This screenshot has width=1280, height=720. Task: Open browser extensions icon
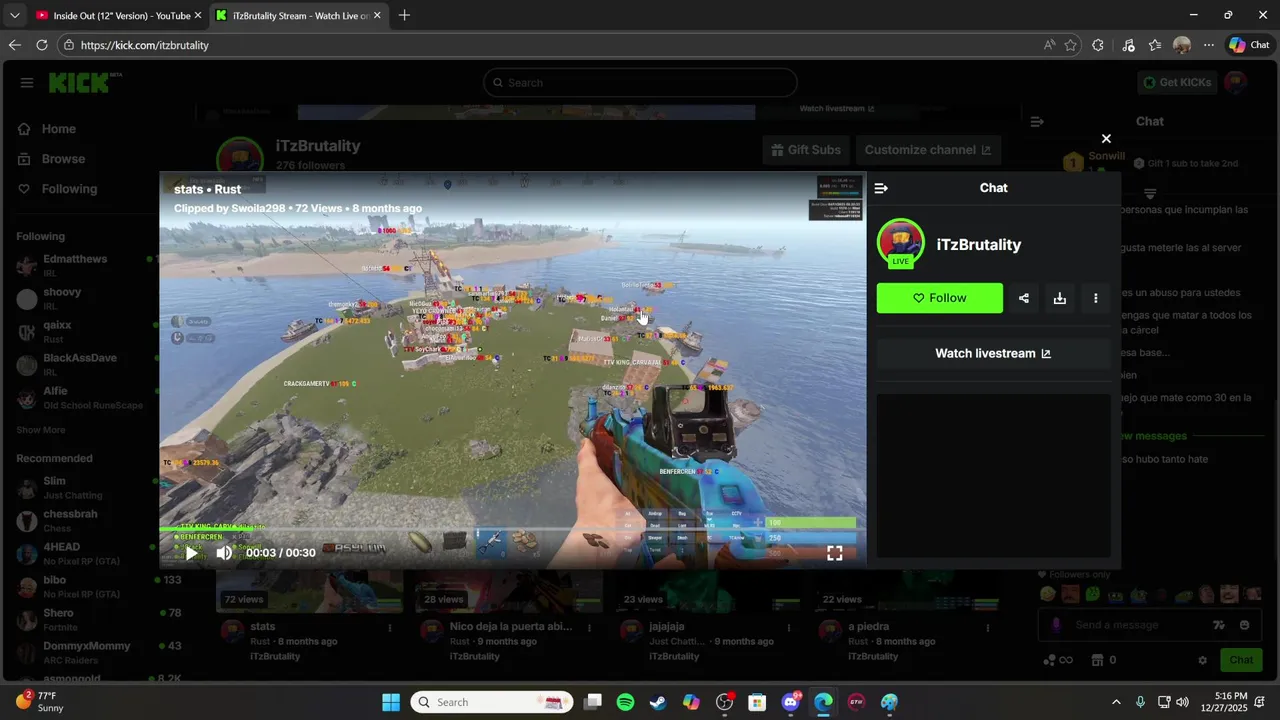tap(1098, 45)
